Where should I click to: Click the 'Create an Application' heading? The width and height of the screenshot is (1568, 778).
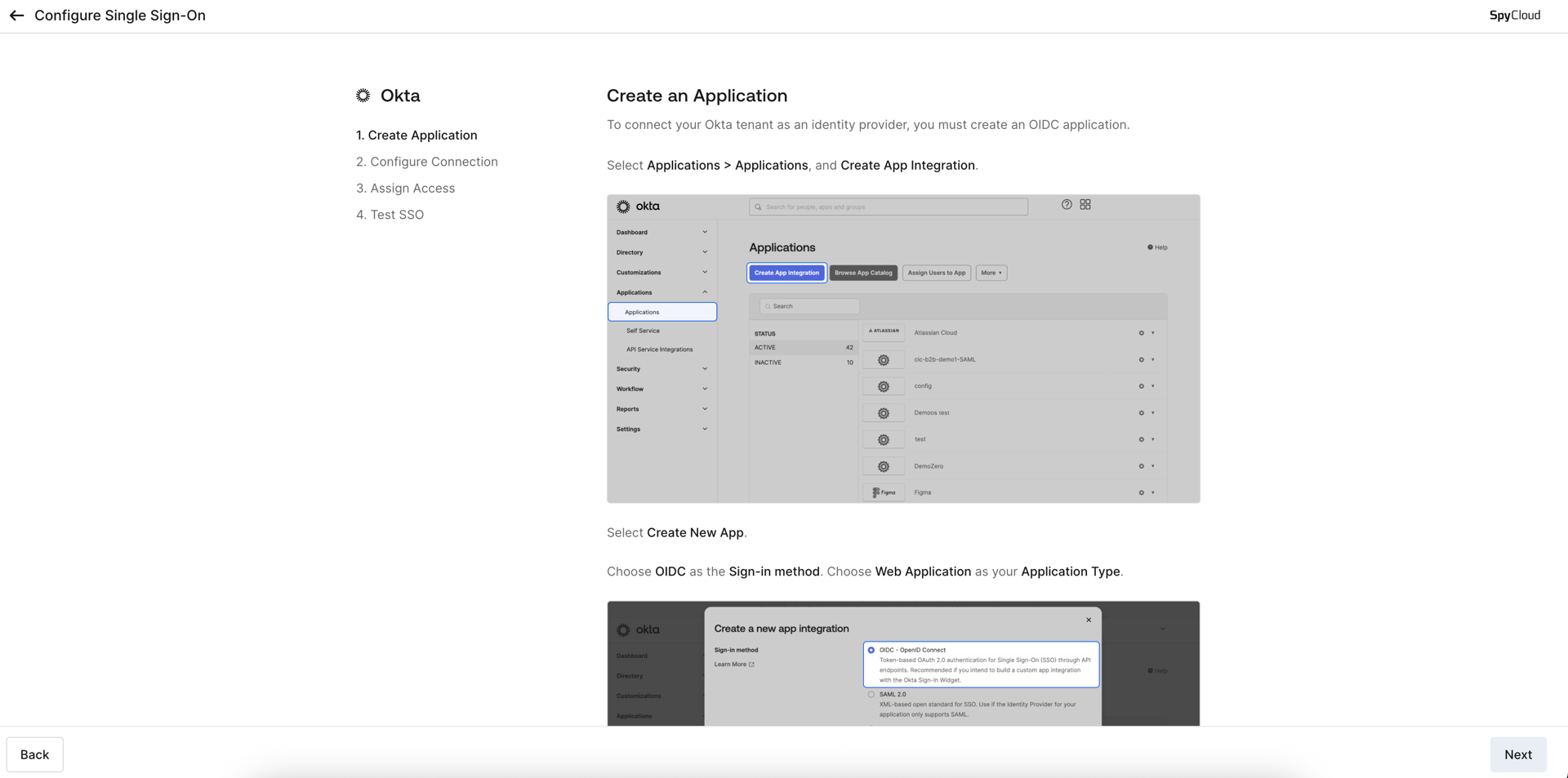point(697,96)
